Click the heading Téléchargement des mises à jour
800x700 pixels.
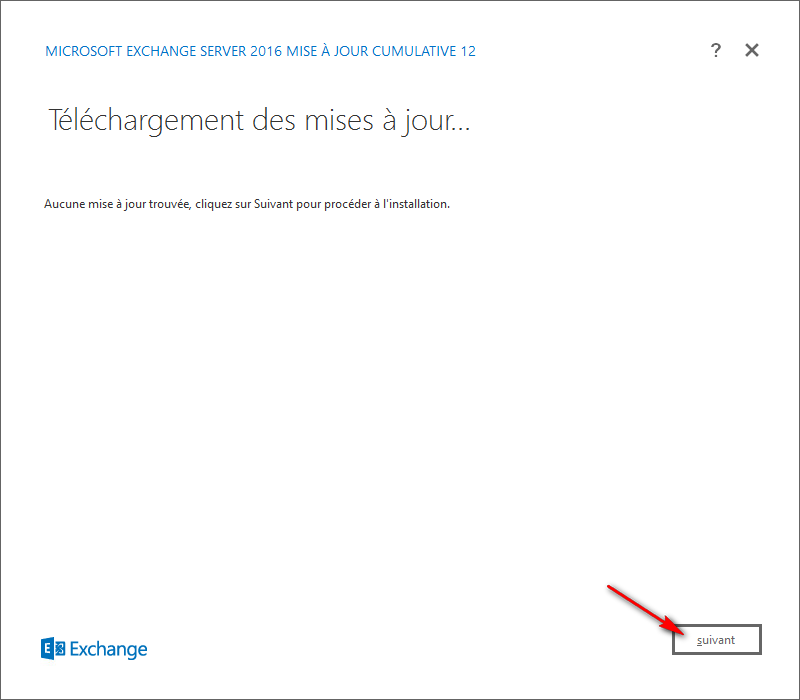click(259, 121)
